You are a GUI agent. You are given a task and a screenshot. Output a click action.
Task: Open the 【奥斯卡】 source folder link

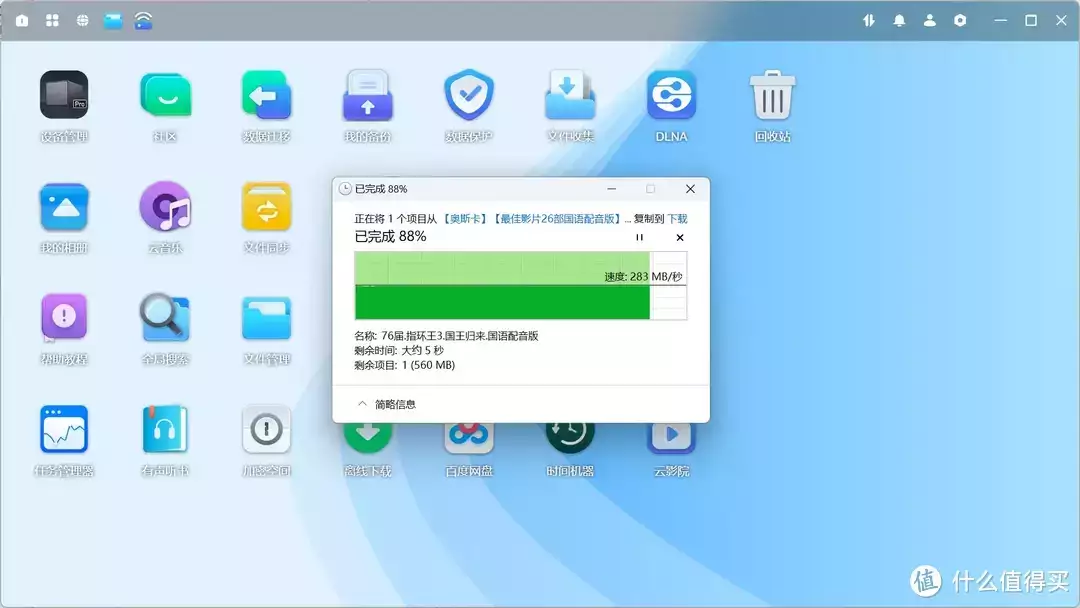click(465, 219)
